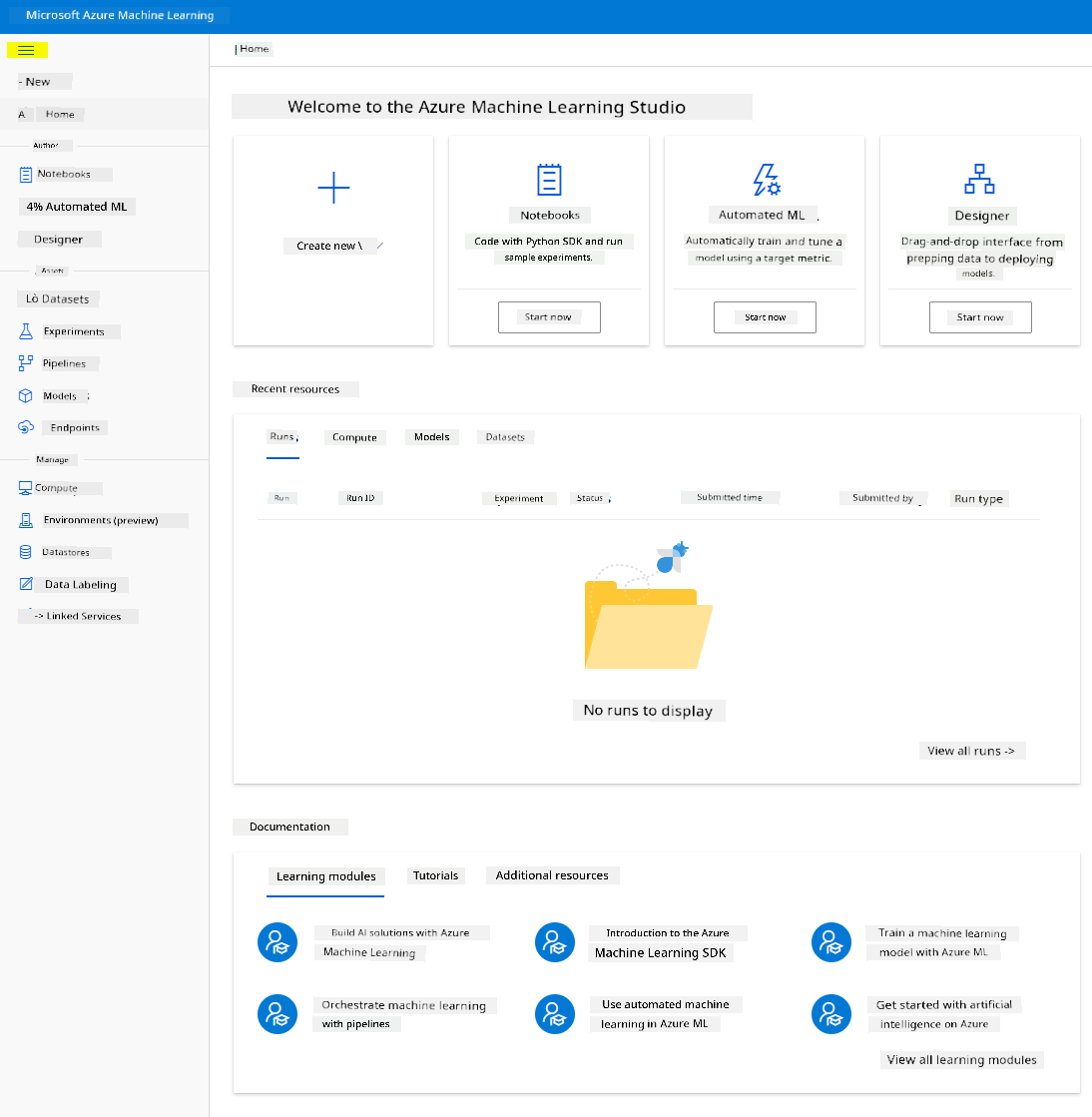Click the Get started with artificial intelligence icon
The width and height of the screenshot is (1092, 1117).
(831, 1014)
